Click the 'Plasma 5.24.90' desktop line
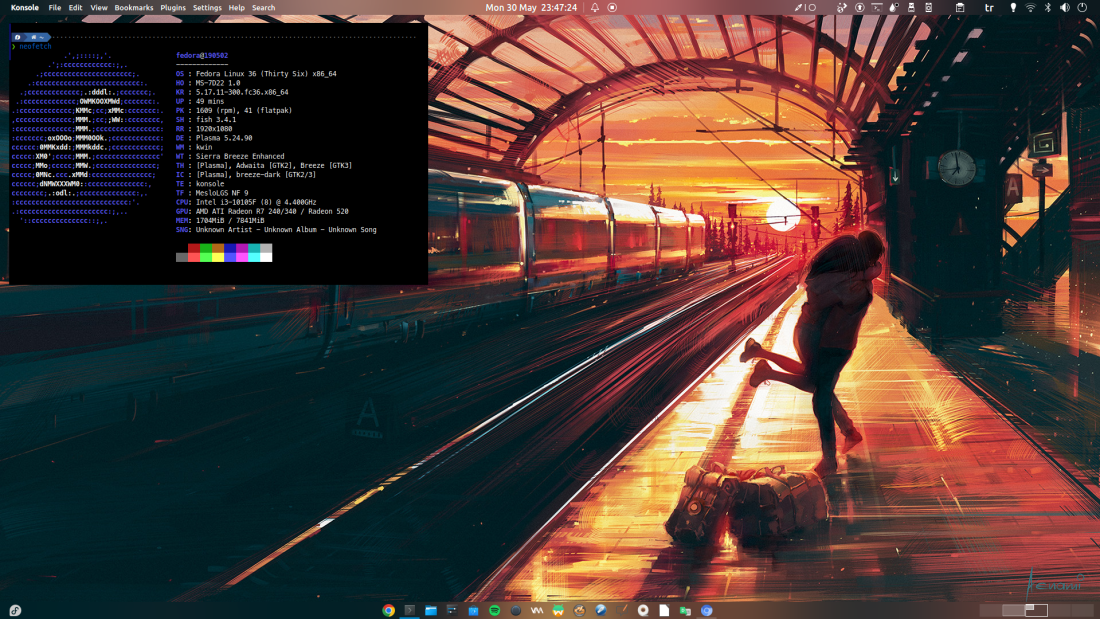Screen dimensions: 1100x619 [224, 138]
